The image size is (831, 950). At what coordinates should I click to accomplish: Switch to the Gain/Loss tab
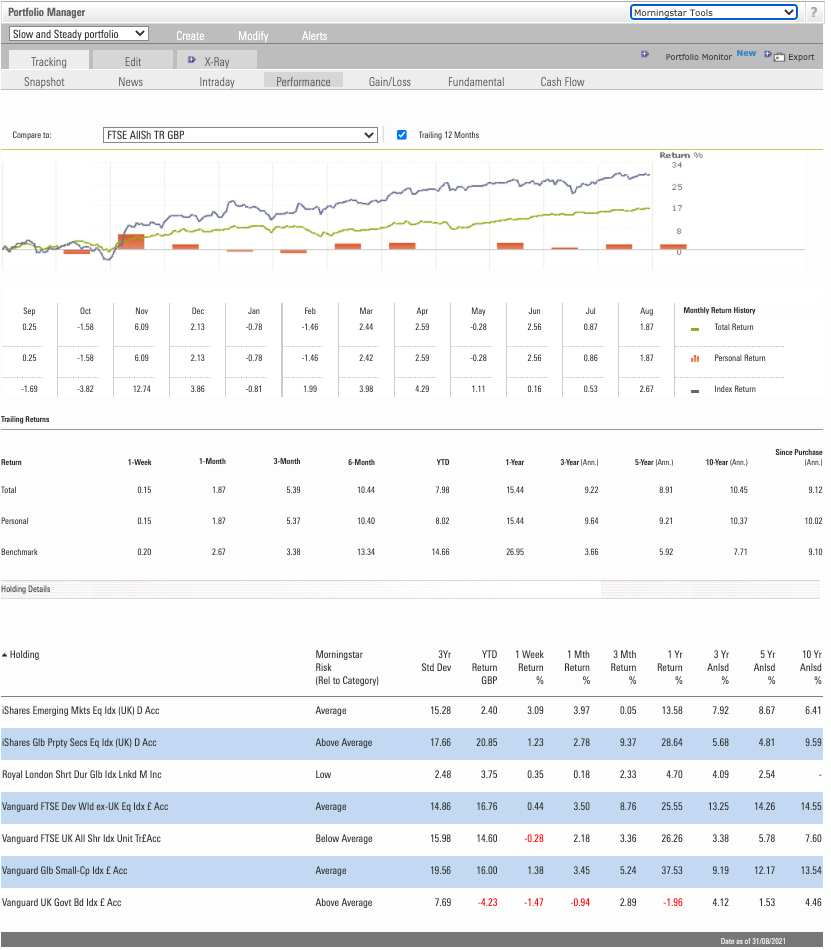tap(389, 82)
